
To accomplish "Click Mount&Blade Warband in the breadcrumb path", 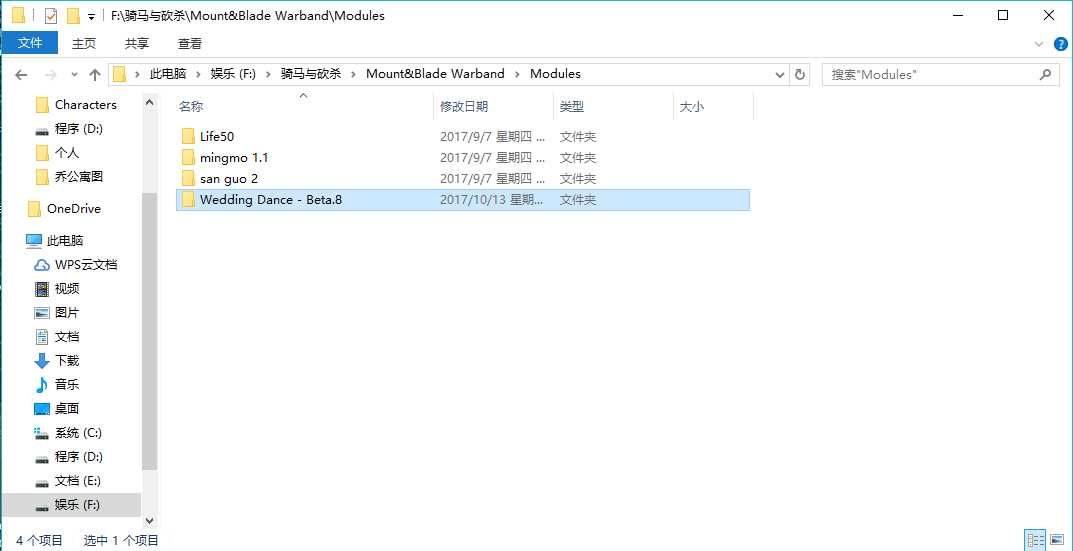I will [435, 74].
